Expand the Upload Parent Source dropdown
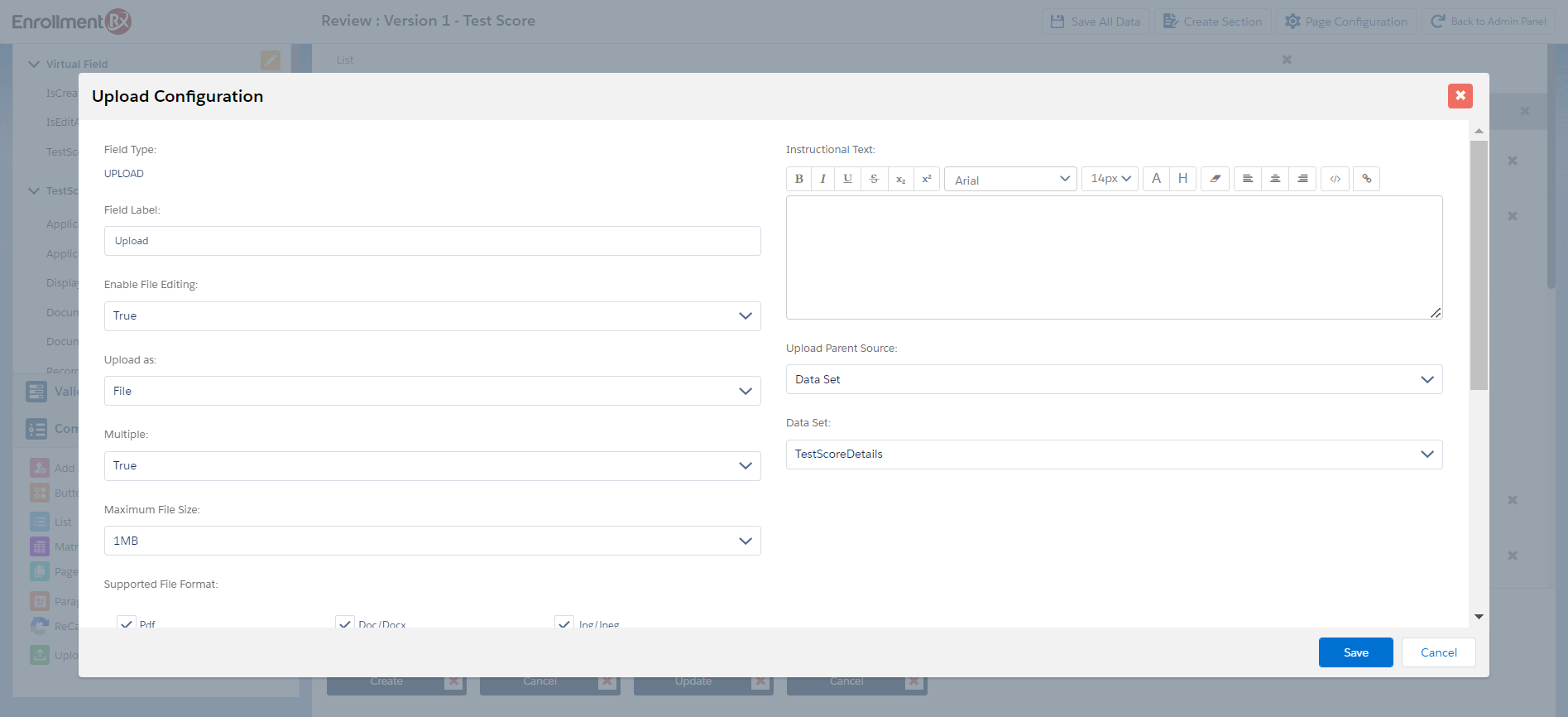 1114,379
